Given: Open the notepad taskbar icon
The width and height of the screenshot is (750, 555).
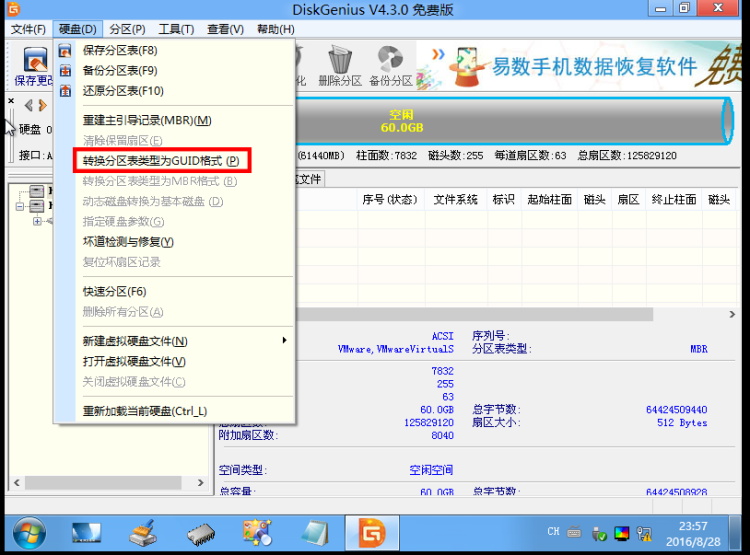Looking at the screenshot, I should 315,533.
